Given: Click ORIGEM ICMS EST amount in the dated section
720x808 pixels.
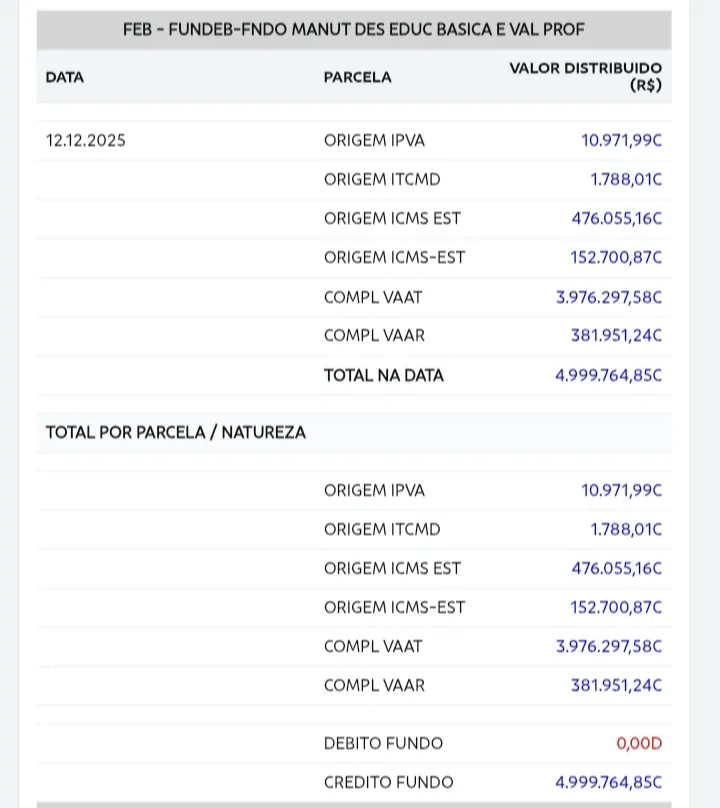Looking at the screenshot, I should pos(616,219).
